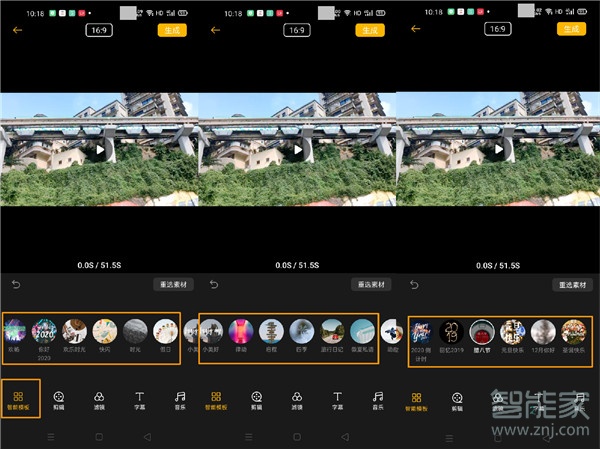Choose the 快闪 template thumbnail
Screen dimensions: 600x449
pos(105,332)
